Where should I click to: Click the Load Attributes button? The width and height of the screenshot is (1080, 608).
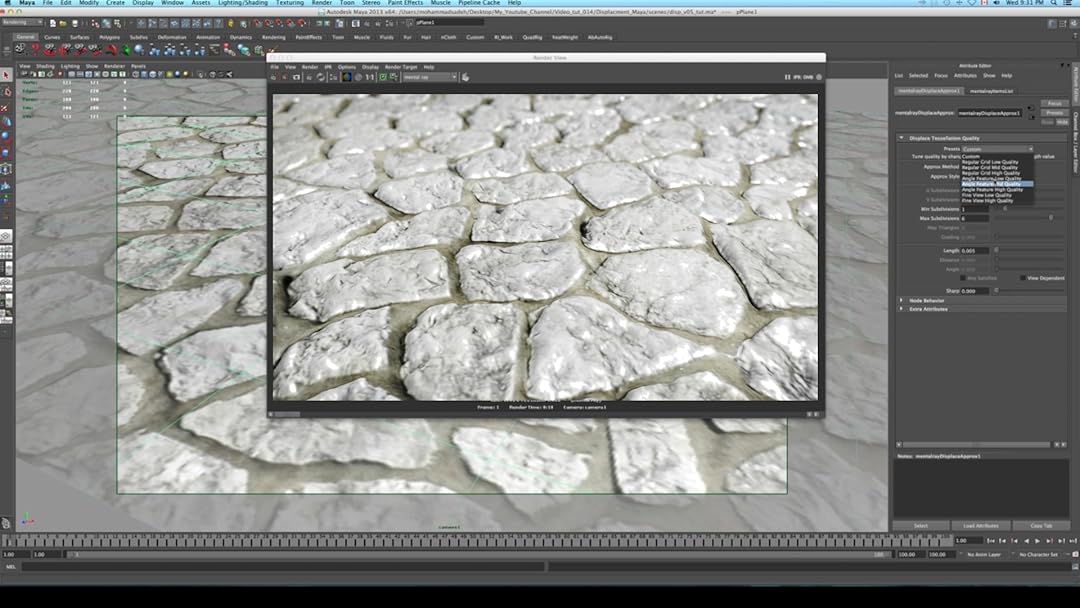(980, 525)
